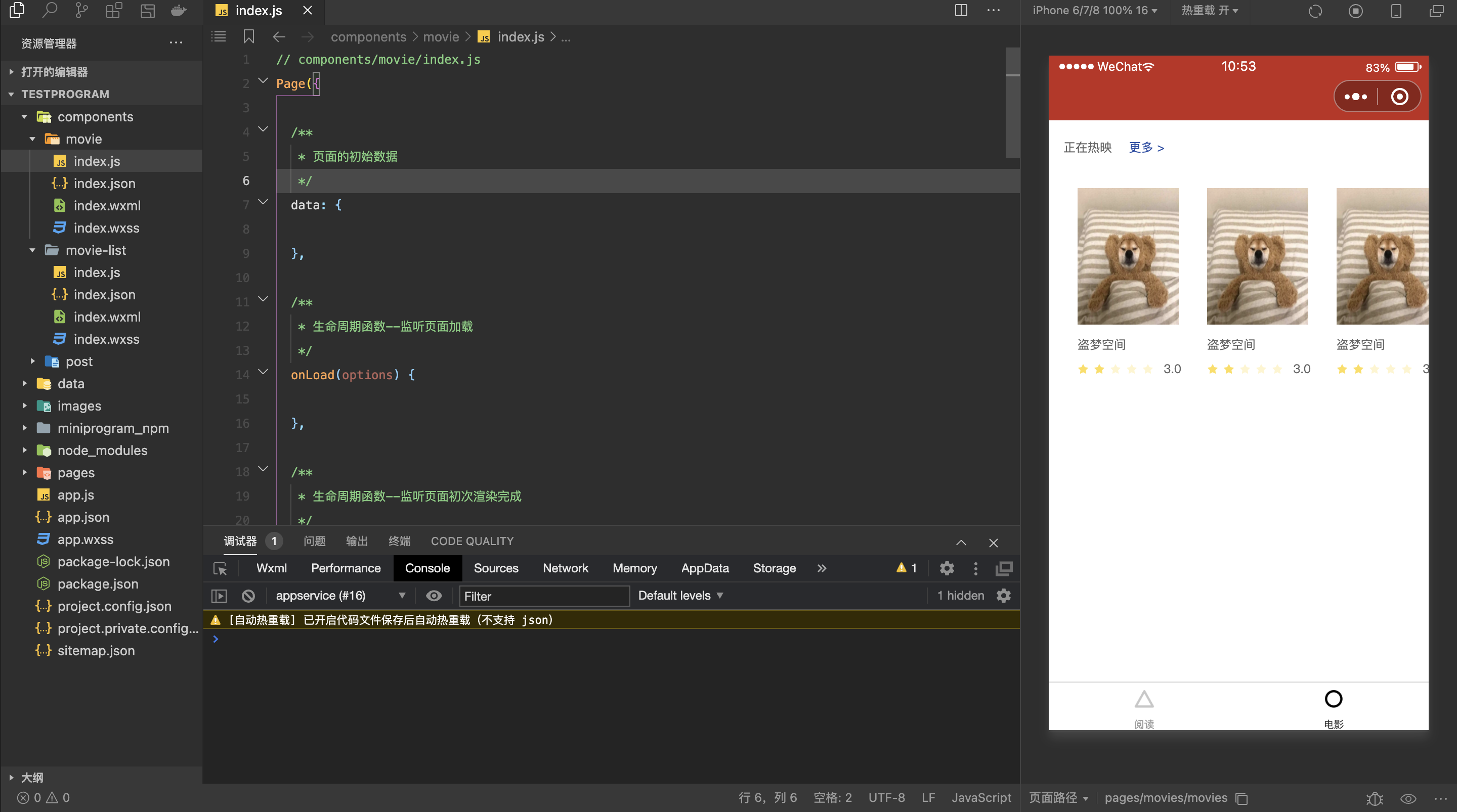Image resolution: width=1457 pixels, height=812 pixels.
Task: Open editor more actions ellipsis
Action: click(994, 10)
